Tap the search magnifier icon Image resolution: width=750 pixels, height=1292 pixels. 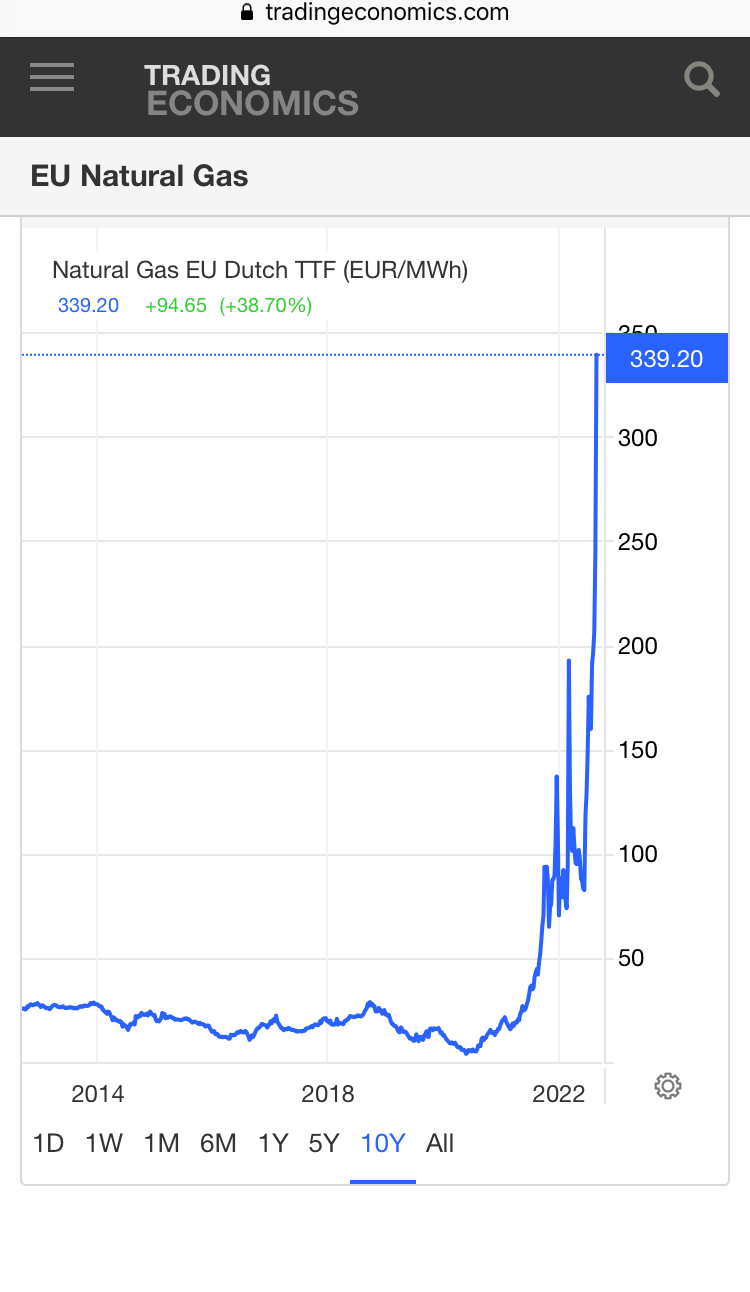(702, 80)
